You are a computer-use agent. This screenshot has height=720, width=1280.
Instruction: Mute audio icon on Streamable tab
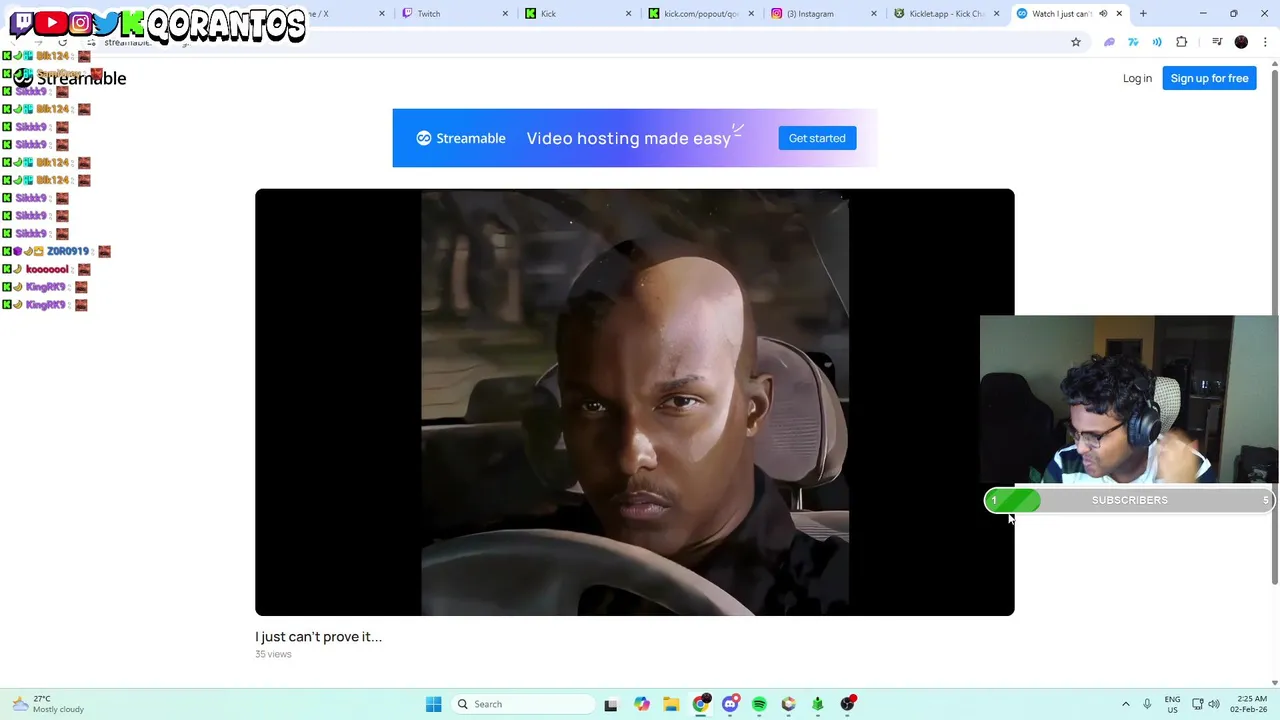click(1103, 14)
